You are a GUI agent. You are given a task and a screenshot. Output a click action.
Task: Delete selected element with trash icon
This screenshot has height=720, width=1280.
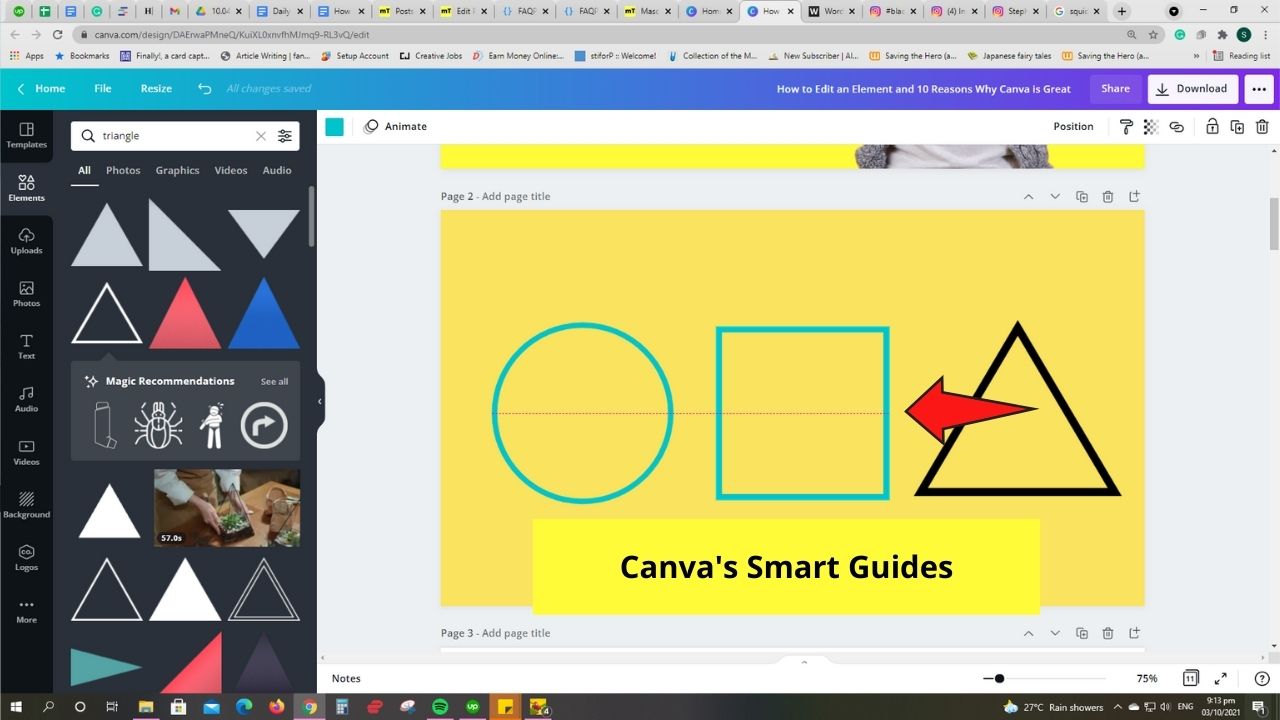[x=1262, y=127]
